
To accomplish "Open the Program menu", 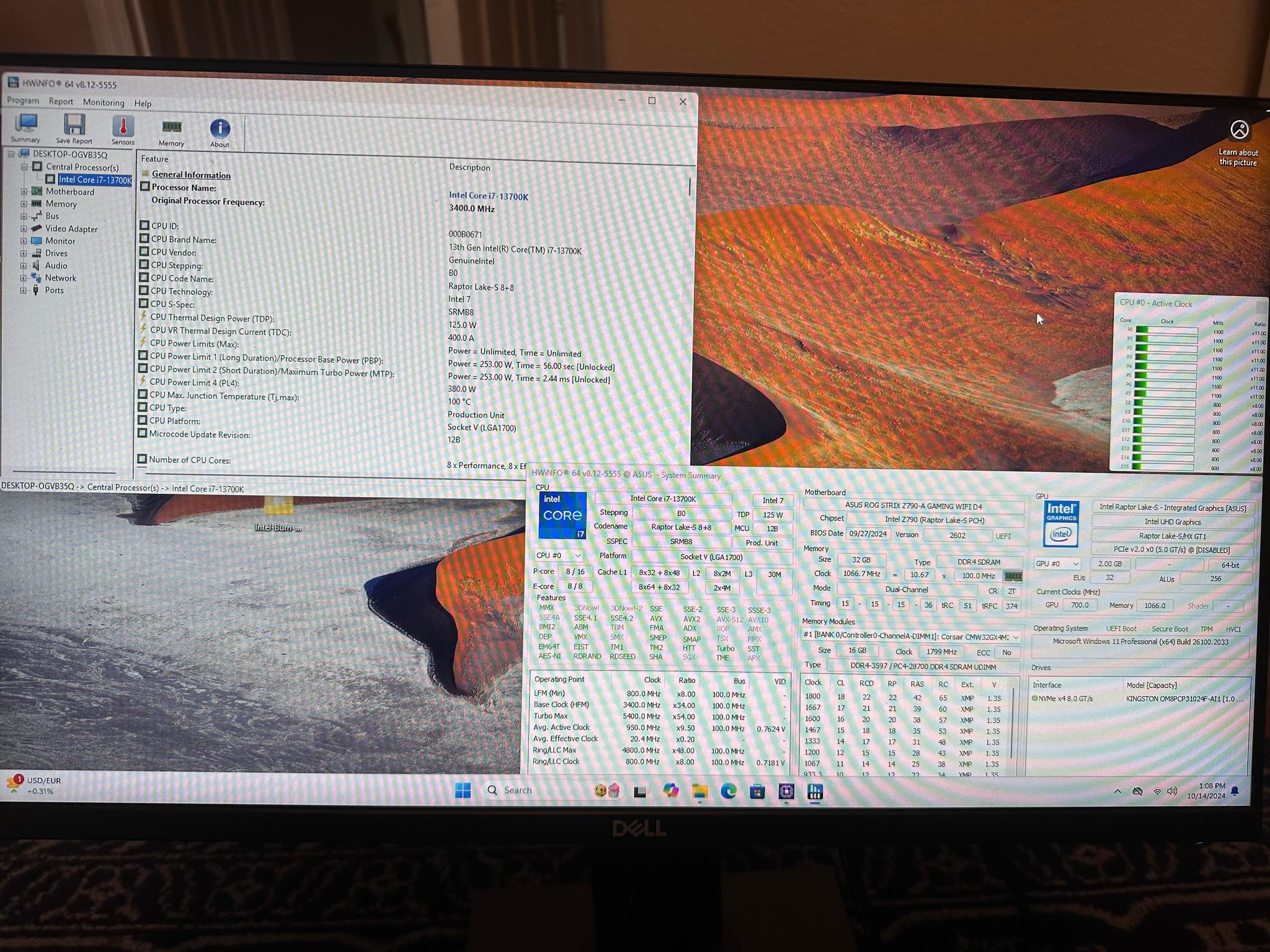I will click(23, 100).
